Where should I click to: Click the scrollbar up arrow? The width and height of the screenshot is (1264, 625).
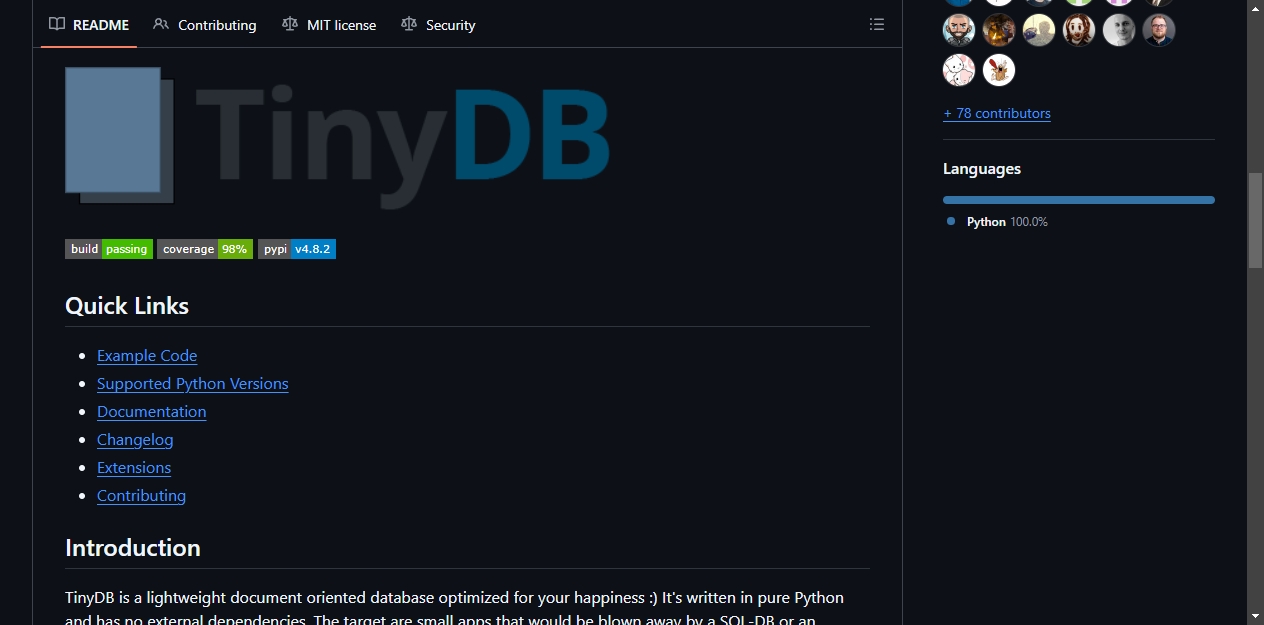tap(1255, 8)
